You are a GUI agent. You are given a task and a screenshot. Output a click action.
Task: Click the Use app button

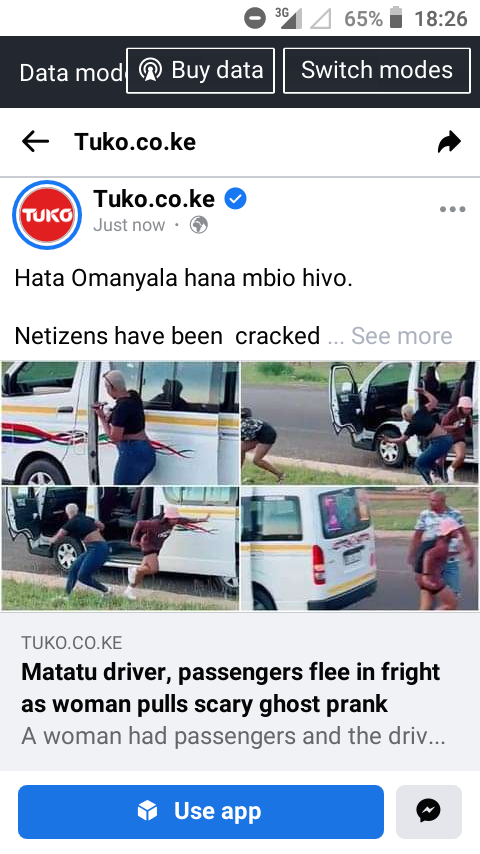pyautogui.click(x=201, y=812)
